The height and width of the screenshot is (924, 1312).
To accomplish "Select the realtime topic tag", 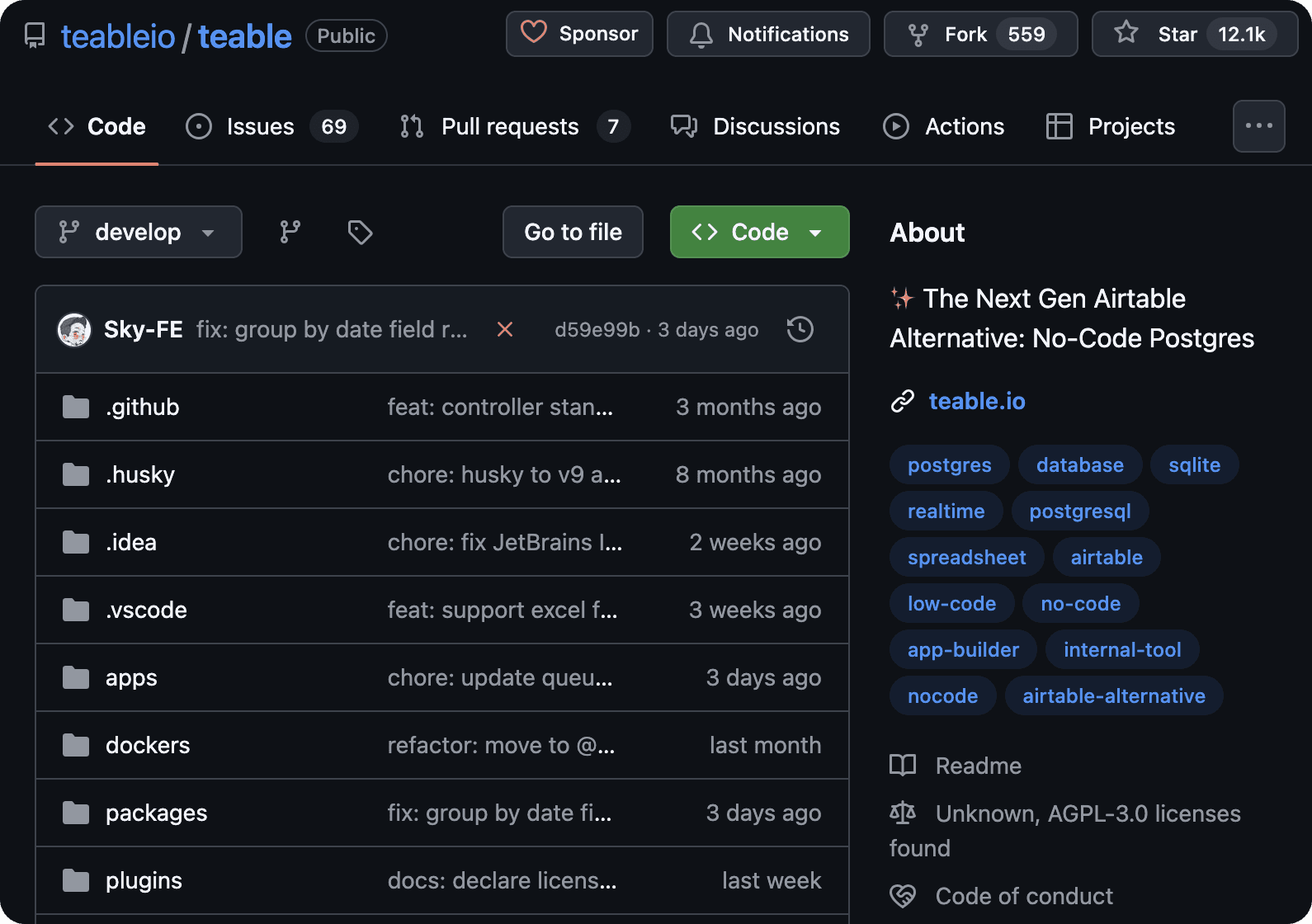I will click(x=946, y=511).
